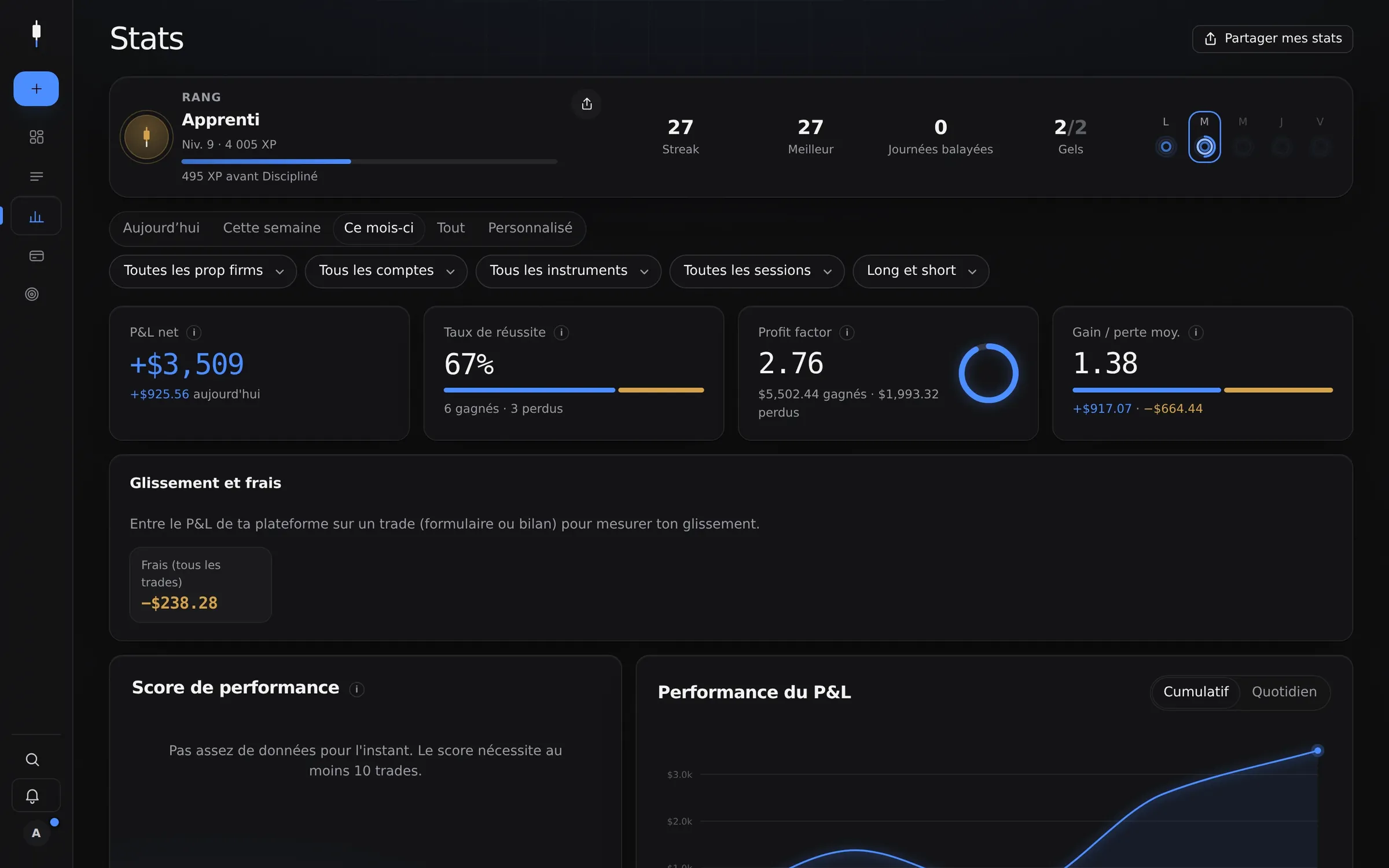The image size is (1389, 868).
Task: Expand Toutes les prop firms dropdown
Action: coord(203,271)
